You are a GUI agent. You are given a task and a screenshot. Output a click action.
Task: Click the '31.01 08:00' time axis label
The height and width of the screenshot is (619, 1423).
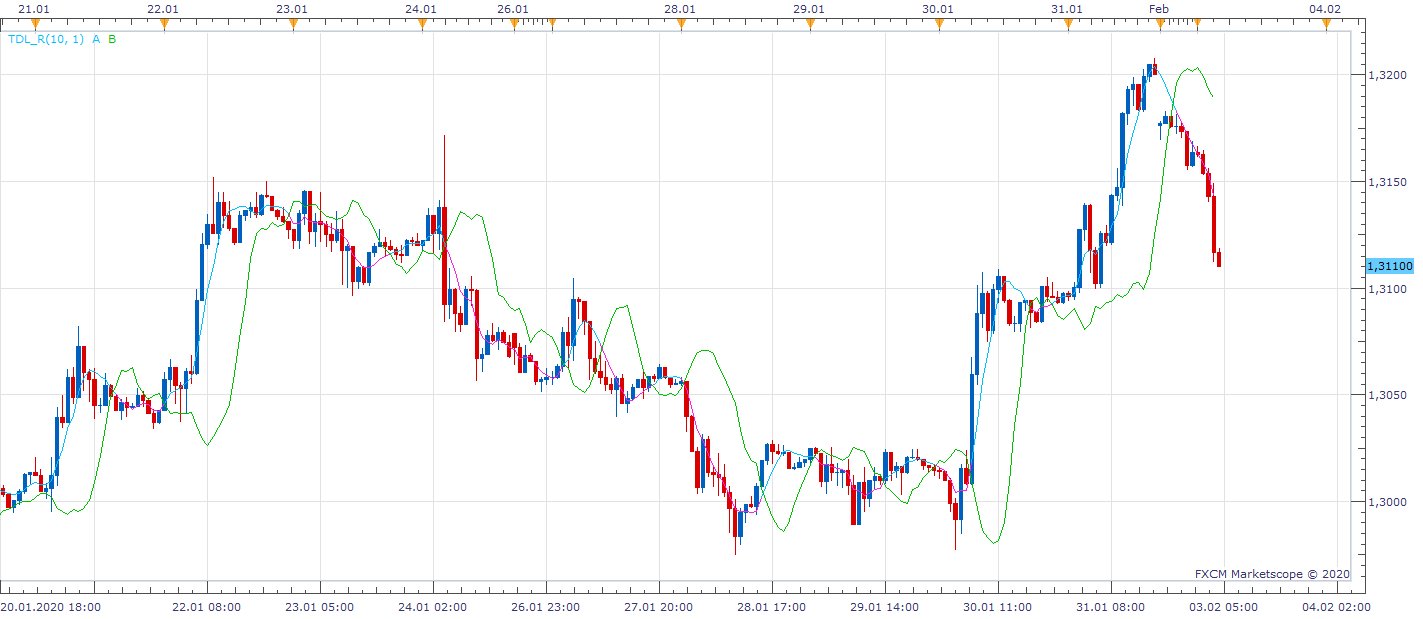click(x=1111, y=606)
